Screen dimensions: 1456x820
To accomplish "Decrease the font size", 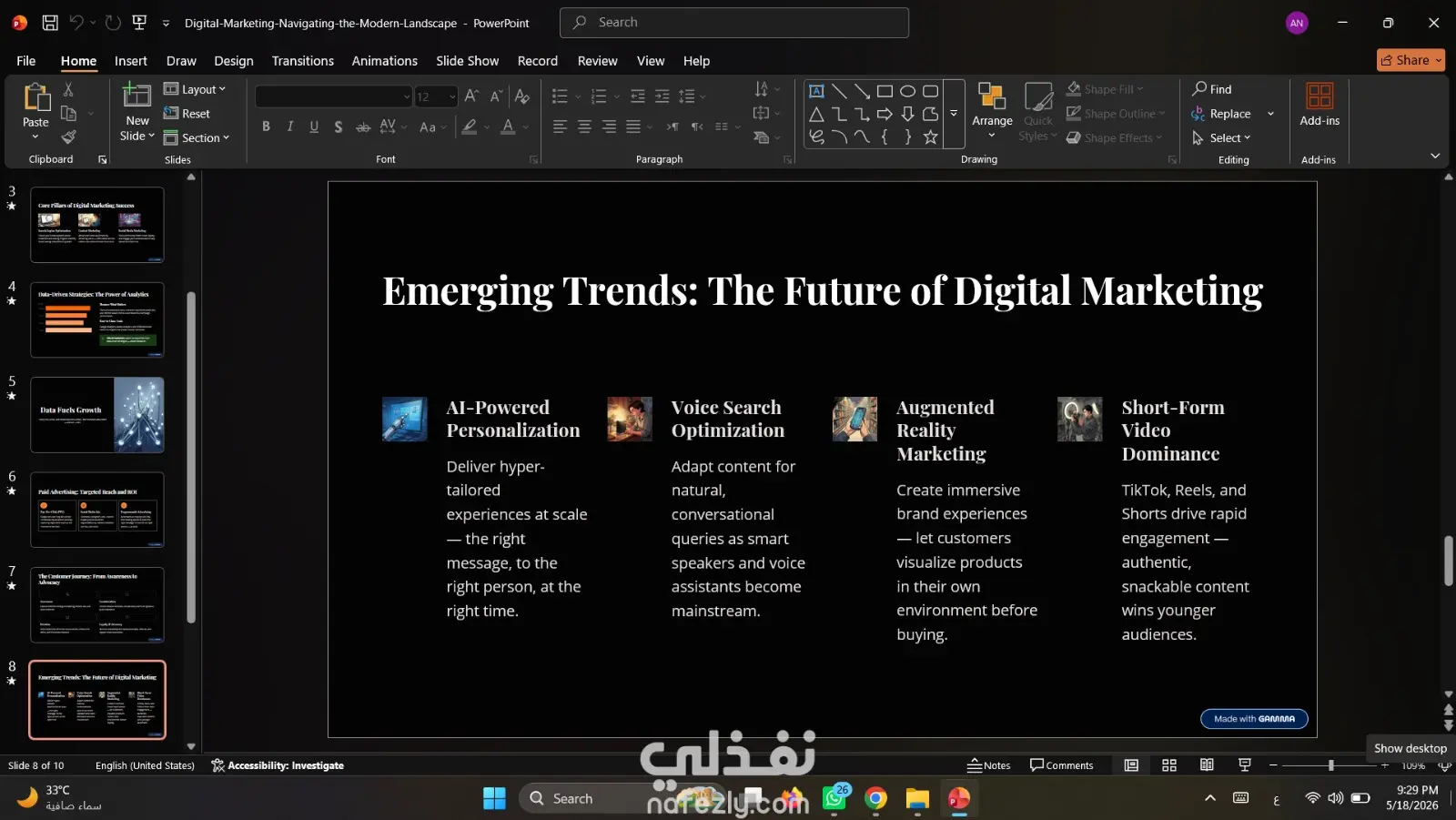I will click(496, 96).
